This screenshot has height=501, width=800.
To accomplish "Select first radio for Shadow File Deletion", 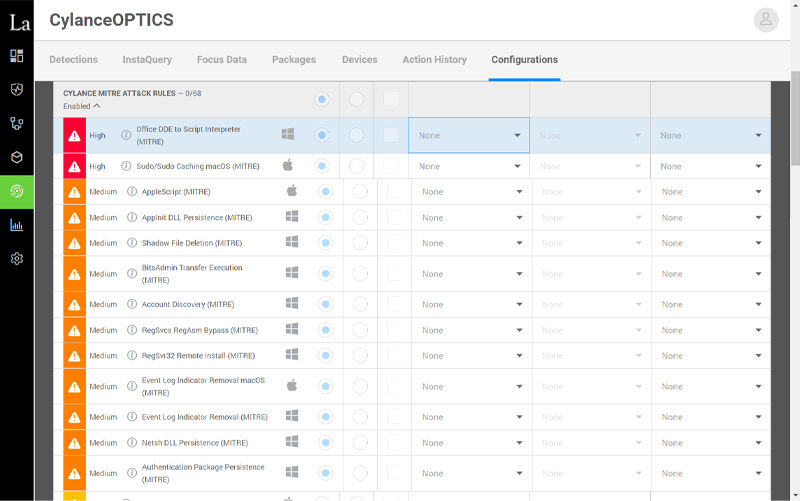I will (x=326, y=243).
